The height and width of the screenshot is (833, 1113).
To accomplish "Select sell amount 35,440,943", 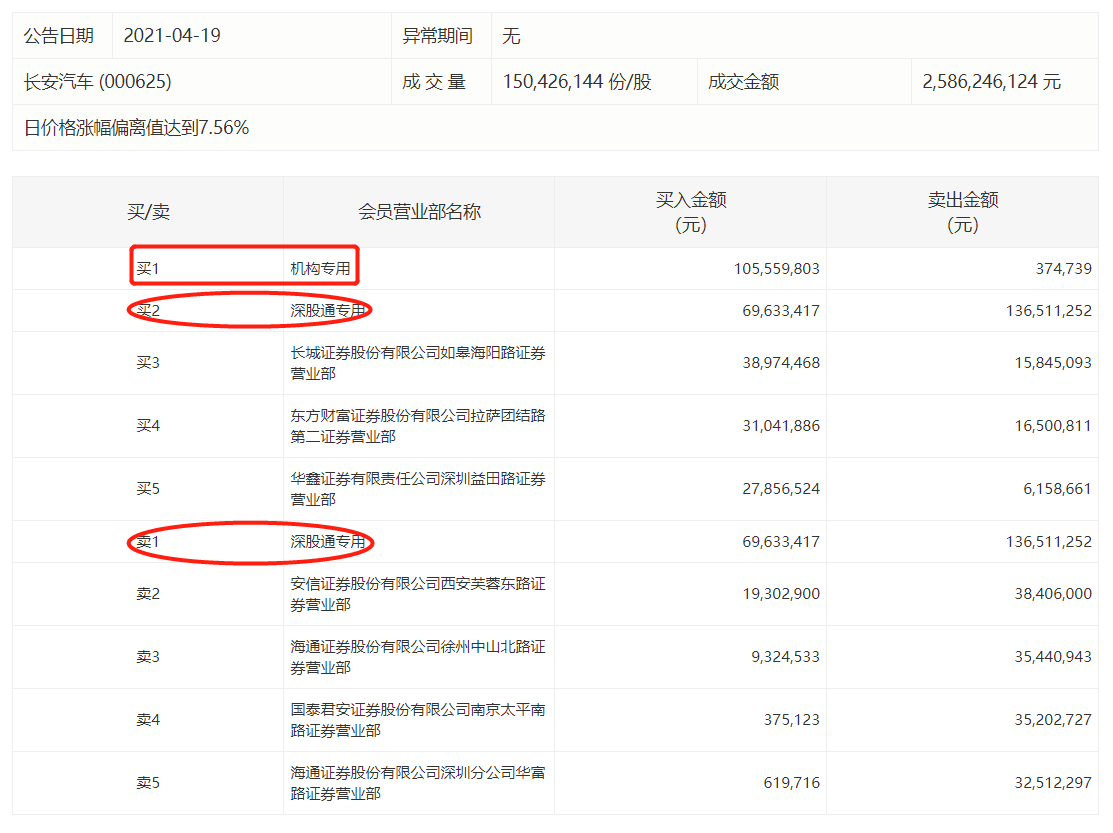I will pyautogui.click(x=1053, y=657).
